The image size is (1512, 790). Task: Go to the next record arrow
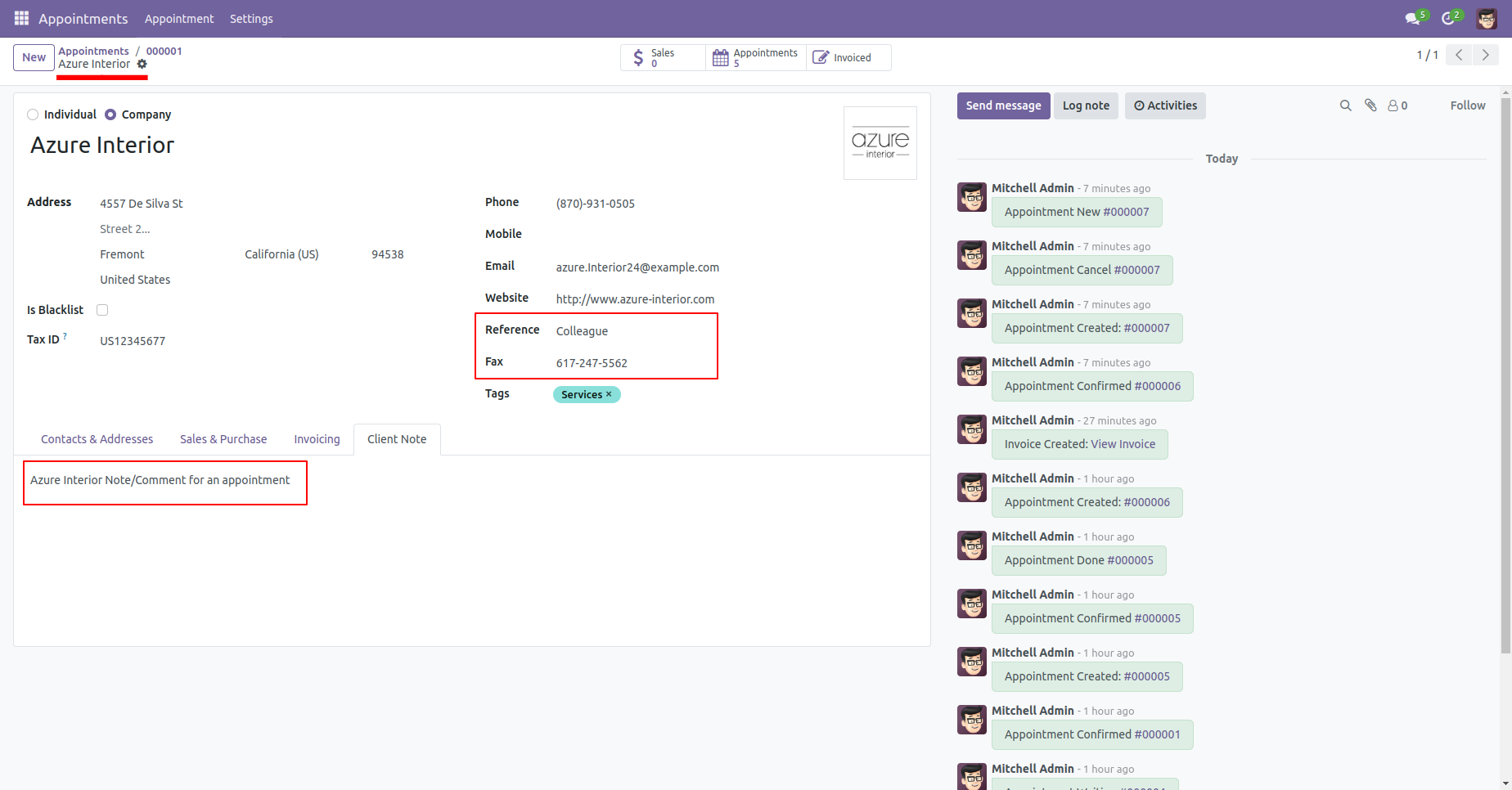click(x=1486, y=55)
